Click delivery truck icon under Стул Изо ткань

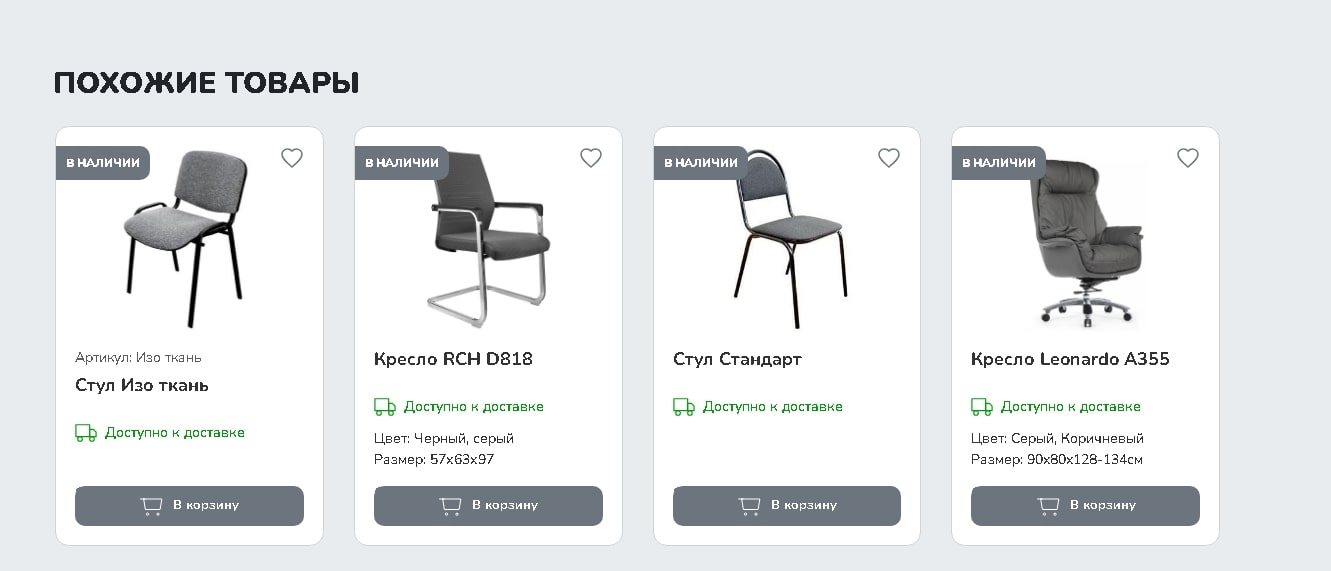pyautogui.click(x=86, y=433)
